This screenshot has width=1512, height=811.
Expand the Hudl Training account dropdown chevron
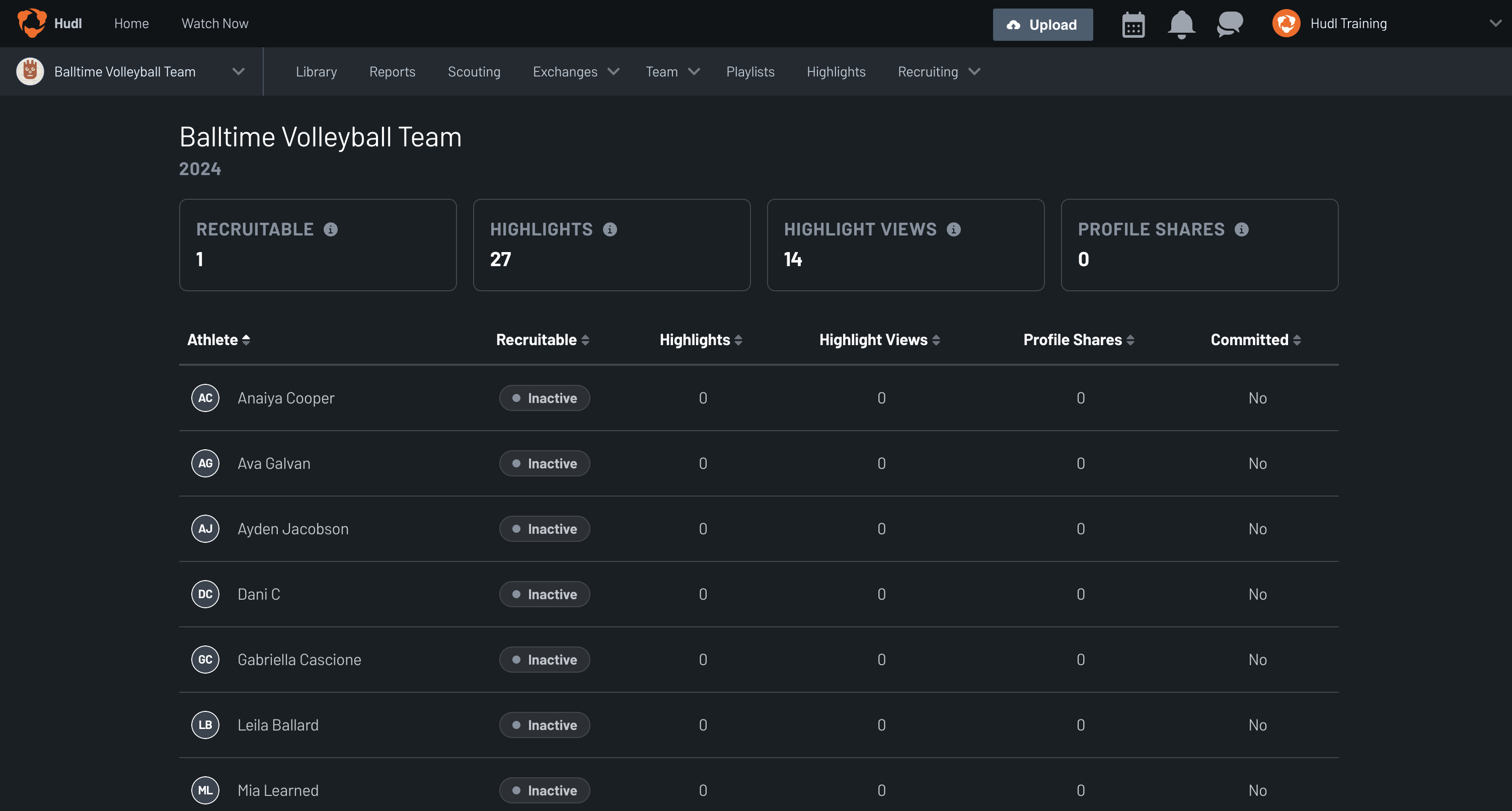[x=1495, y=24]
